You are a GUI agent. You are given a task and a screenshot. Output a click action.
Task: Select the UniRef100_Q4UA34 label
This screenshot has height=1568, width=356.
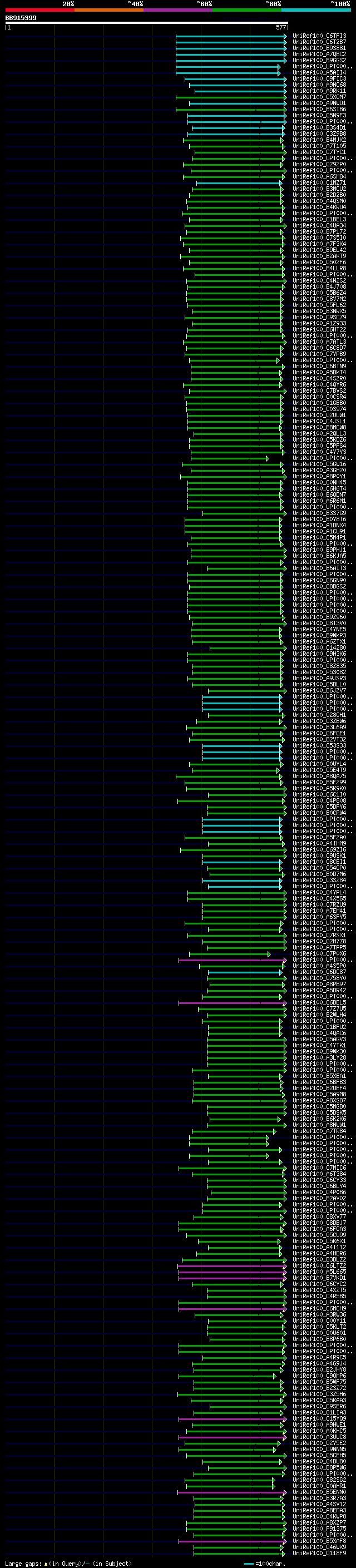coord(319,225)
